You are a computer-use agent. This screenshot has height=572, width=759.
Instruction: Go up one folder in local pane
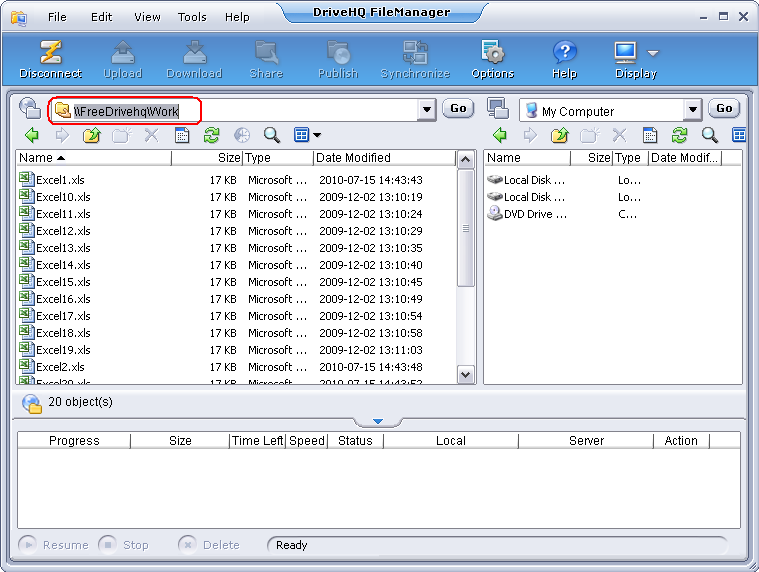click(560, 135)
